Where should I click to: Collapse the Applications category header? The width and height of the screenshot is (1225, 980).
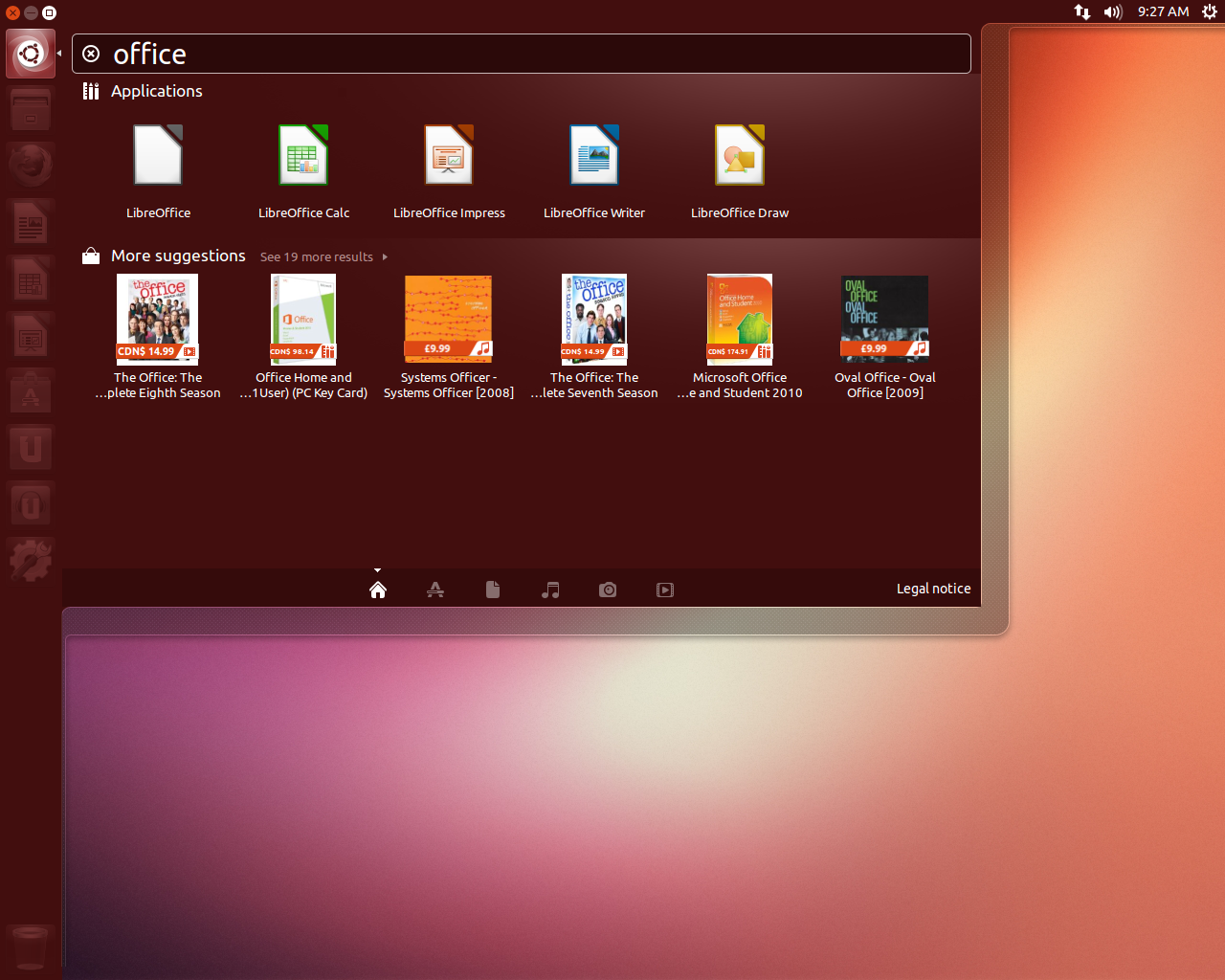pos(144,91)
